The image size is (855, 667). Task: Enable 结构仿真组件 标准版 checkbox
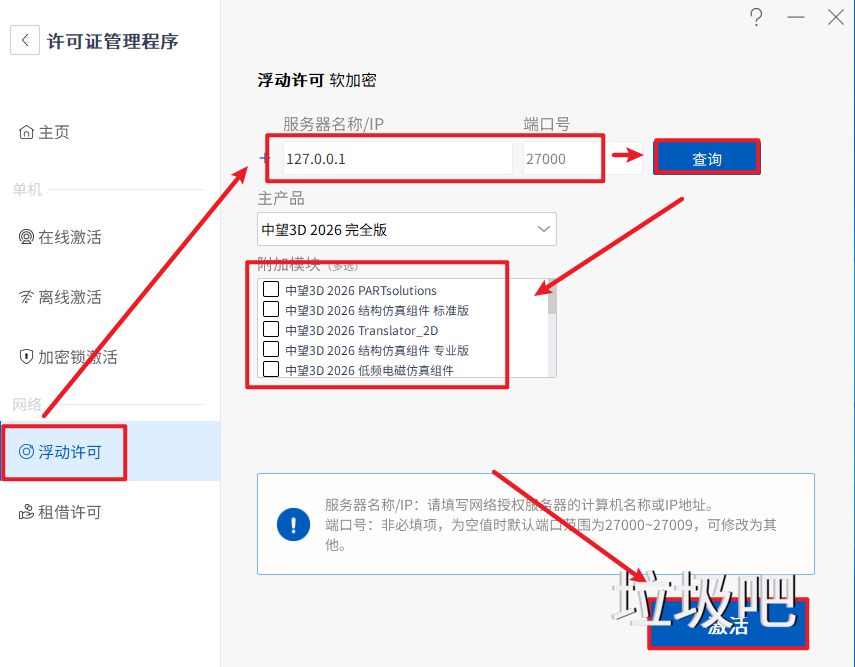coord(270,310)
